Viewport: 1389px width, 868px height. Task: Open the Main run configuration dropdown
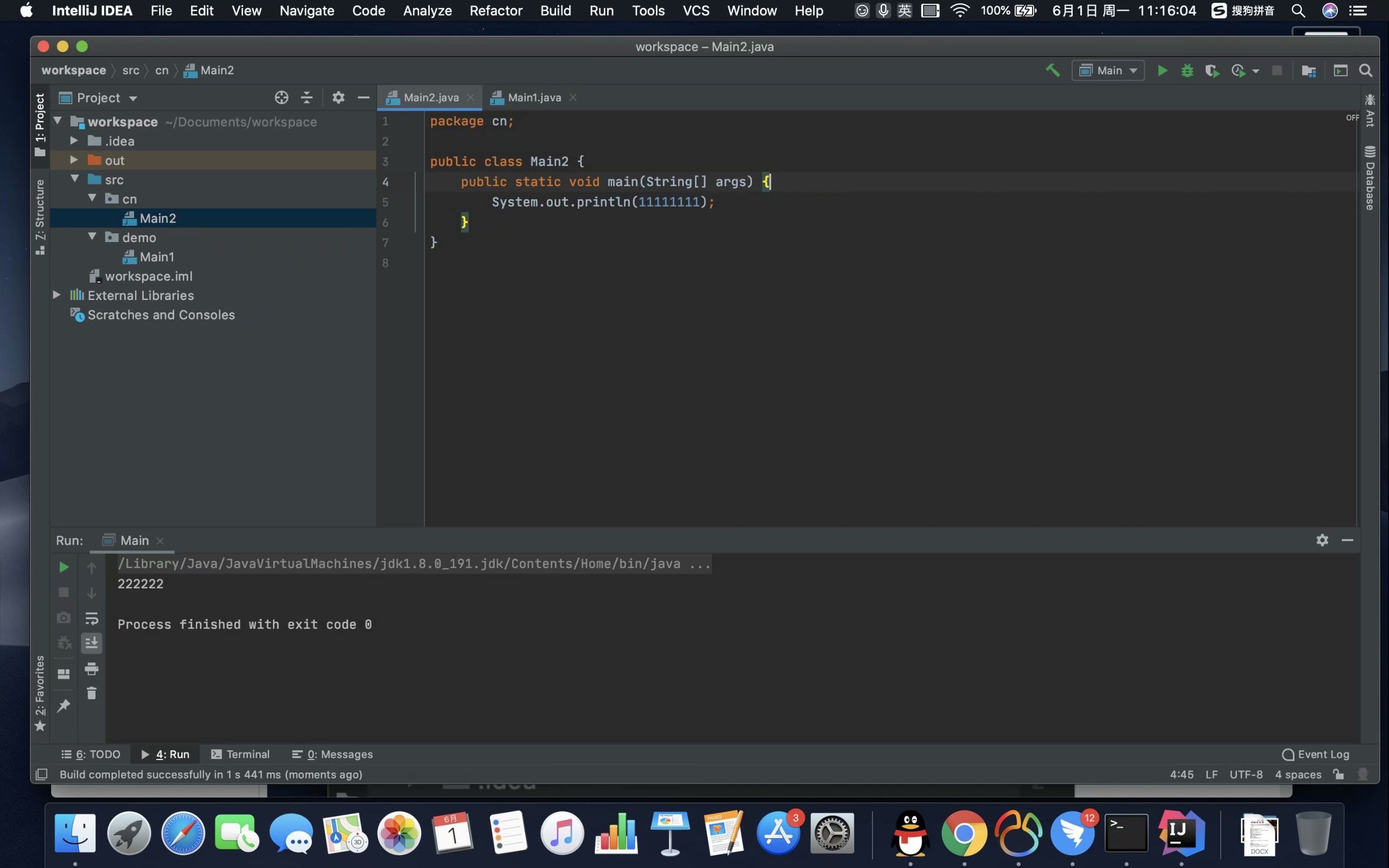(x=1108, y=70)
